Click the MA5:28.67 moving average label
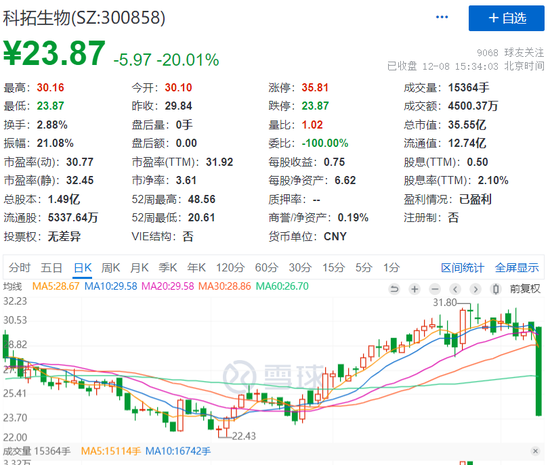This screenshot has width=550, height=465. [x=56, y=286]
